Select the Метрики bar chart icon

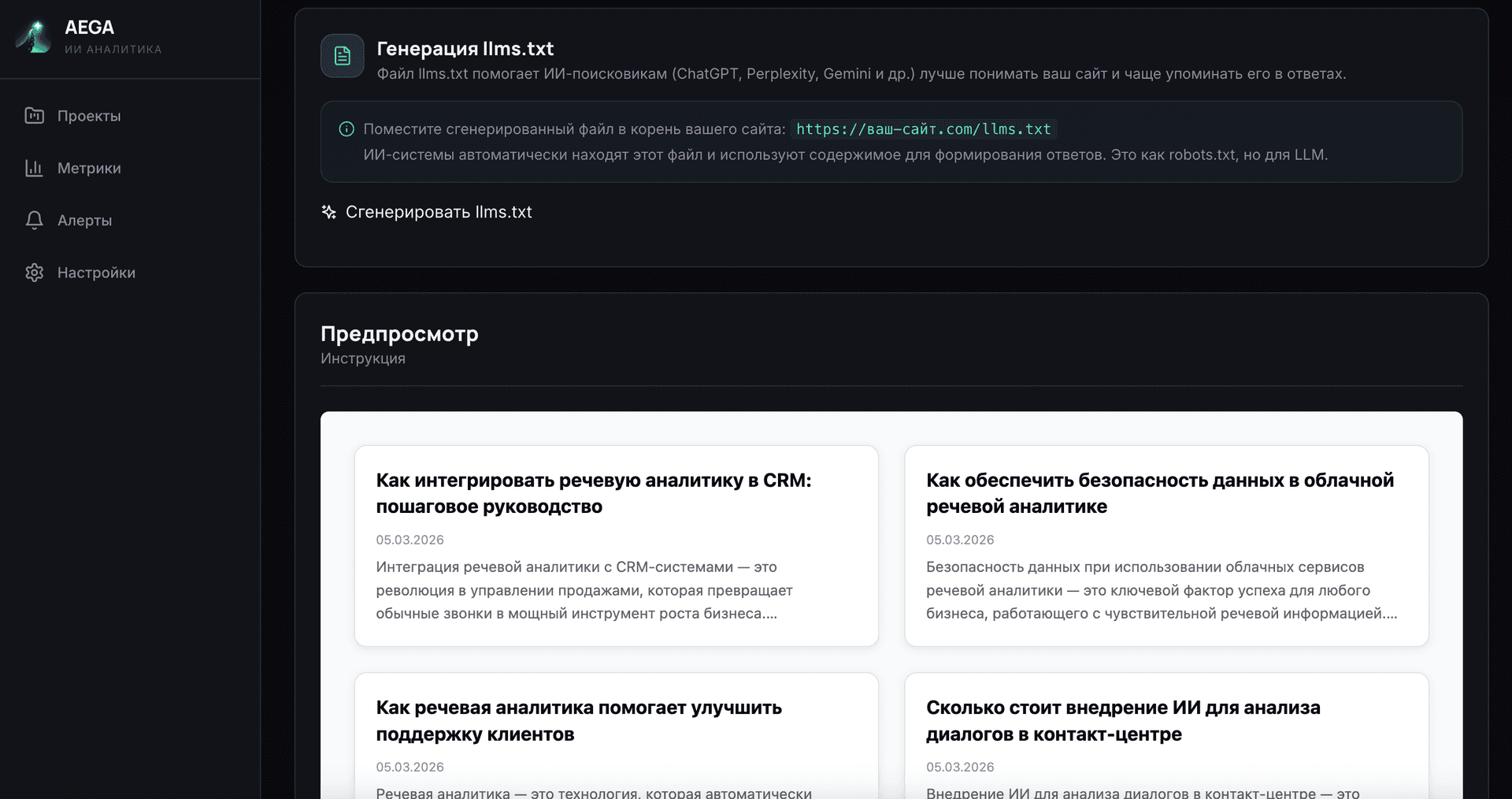pos(34,168)
